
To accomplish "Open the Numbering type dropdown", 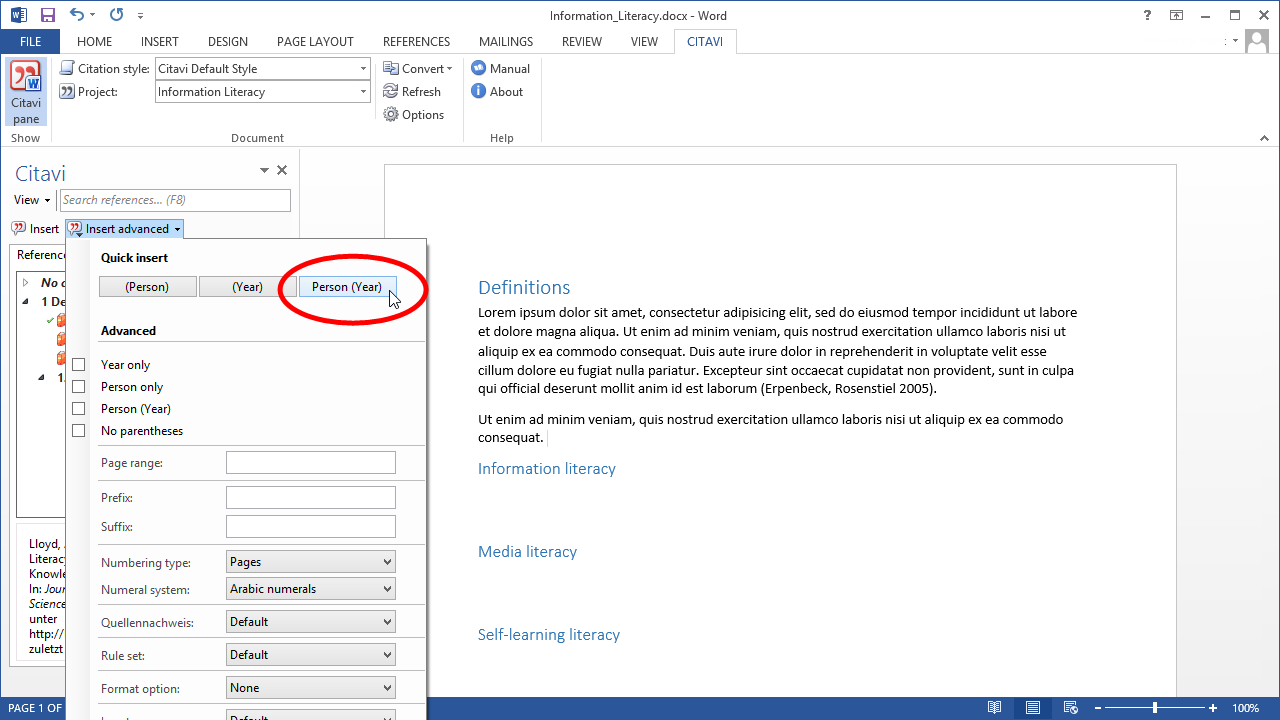I will (311, 562).
